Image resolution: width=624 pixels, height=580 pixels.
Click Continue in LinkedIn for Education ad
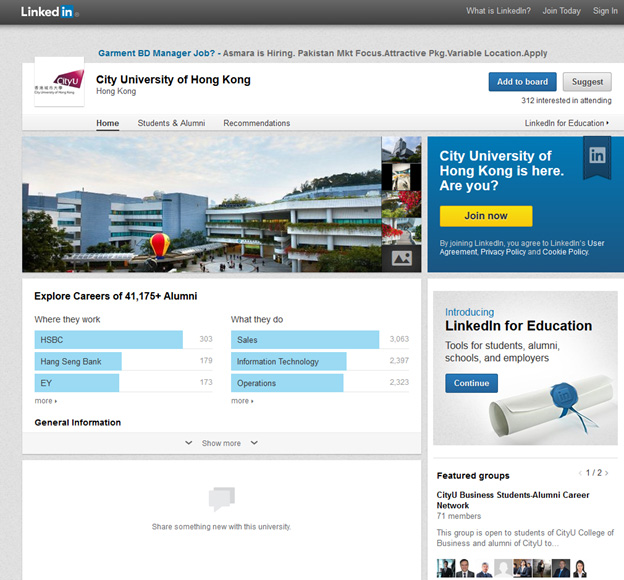click(472, 383)
